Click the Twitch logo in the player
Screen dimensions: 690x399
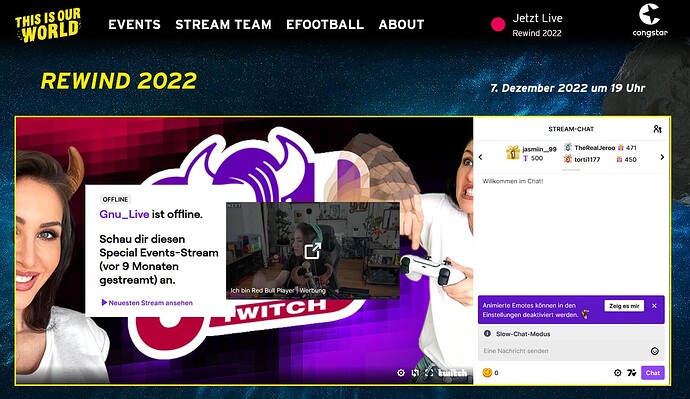(453, 373)
